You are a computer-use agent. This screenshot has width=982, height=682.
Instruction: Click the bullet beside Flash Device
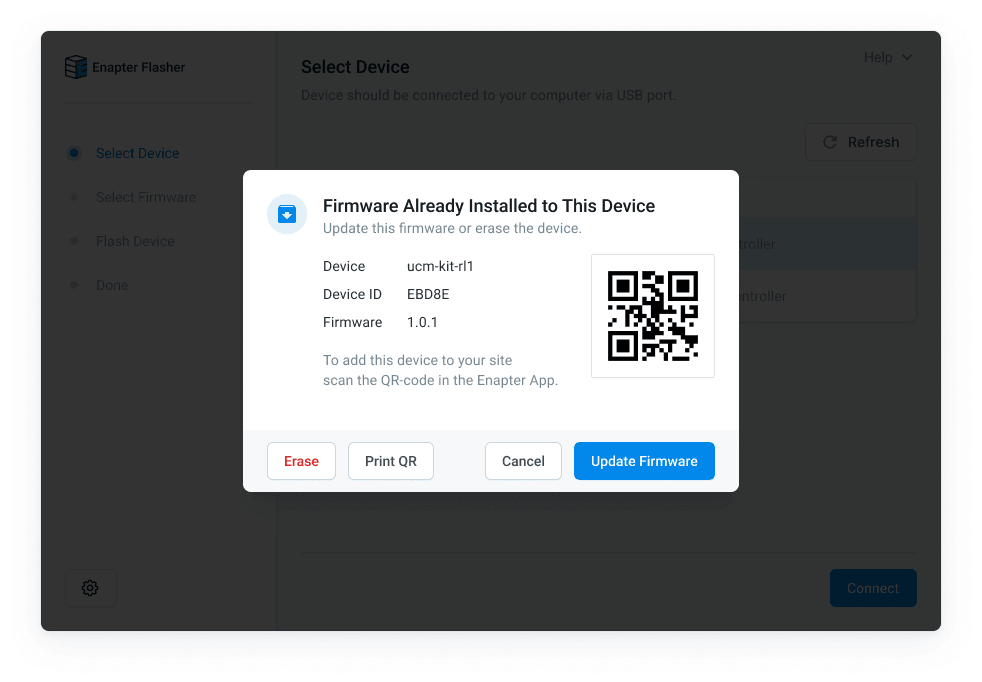[74, 241]
